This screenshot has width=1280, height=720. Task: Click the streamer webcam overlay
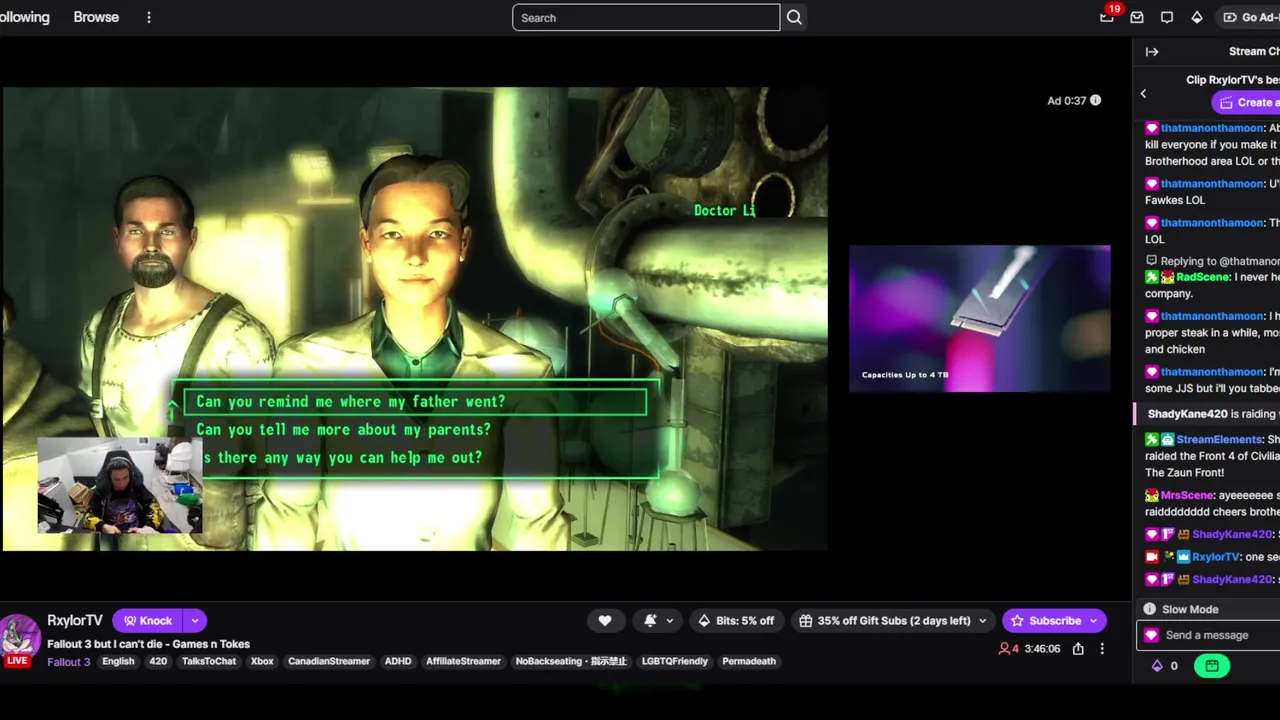click(120, 485)
